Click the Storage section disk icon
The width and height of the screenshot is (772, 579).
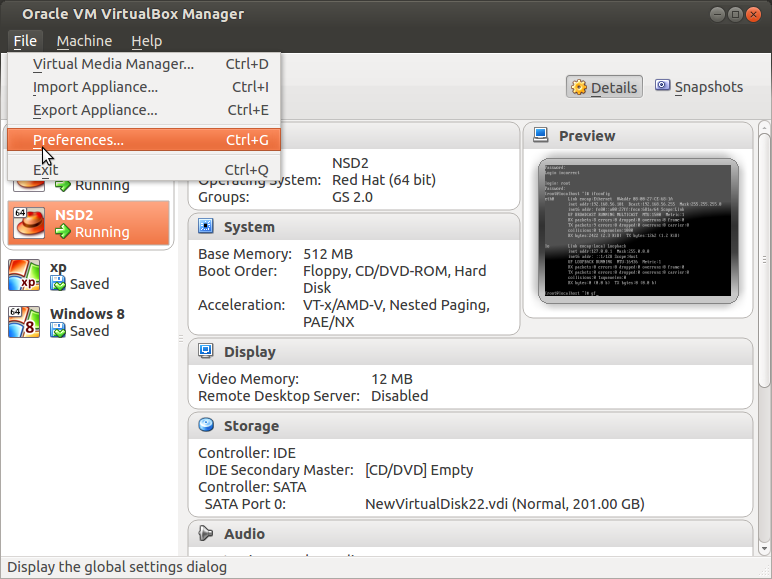click(206, 424)
